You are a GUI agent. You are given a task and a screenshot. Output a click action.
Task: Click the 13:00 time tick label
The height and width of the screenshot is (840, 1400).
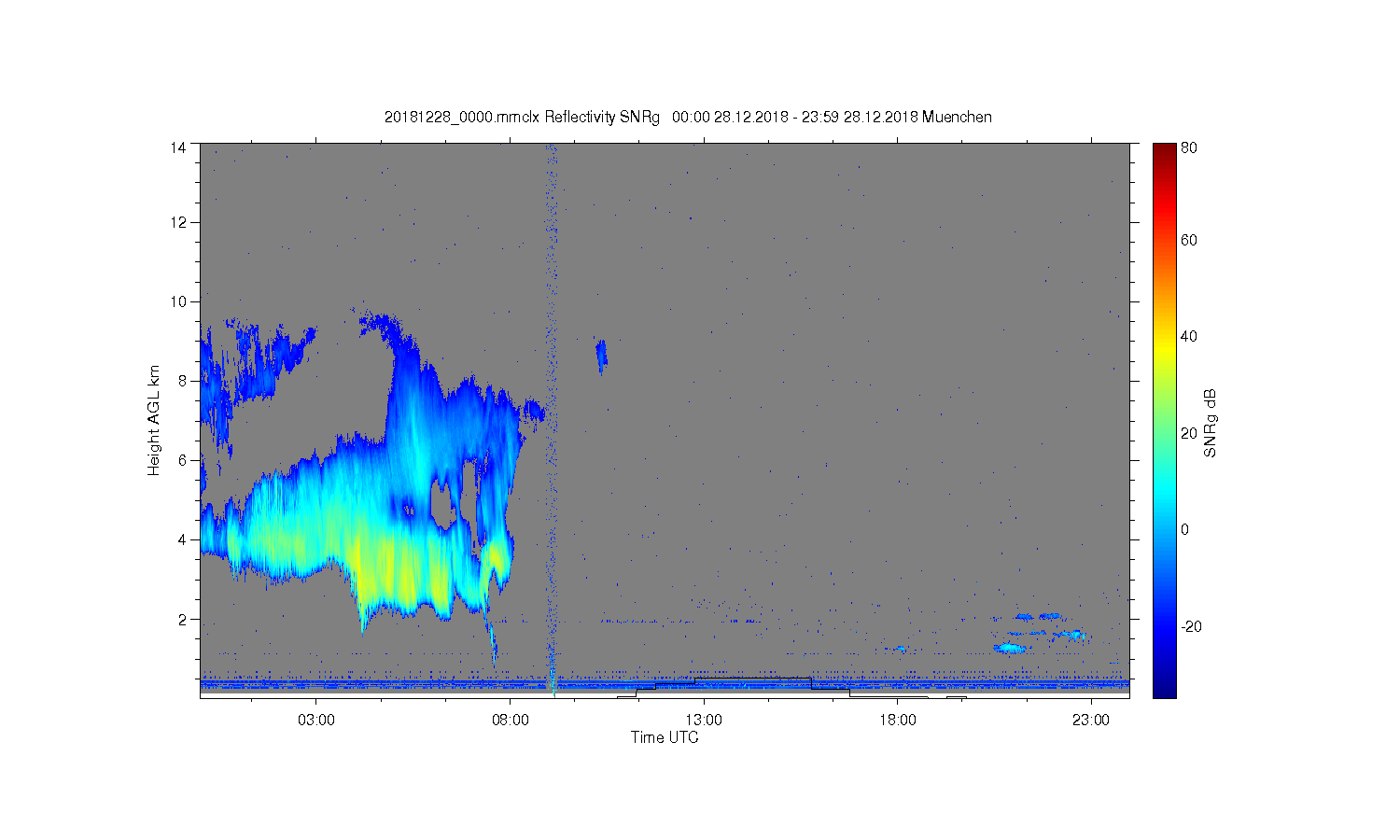703,721
